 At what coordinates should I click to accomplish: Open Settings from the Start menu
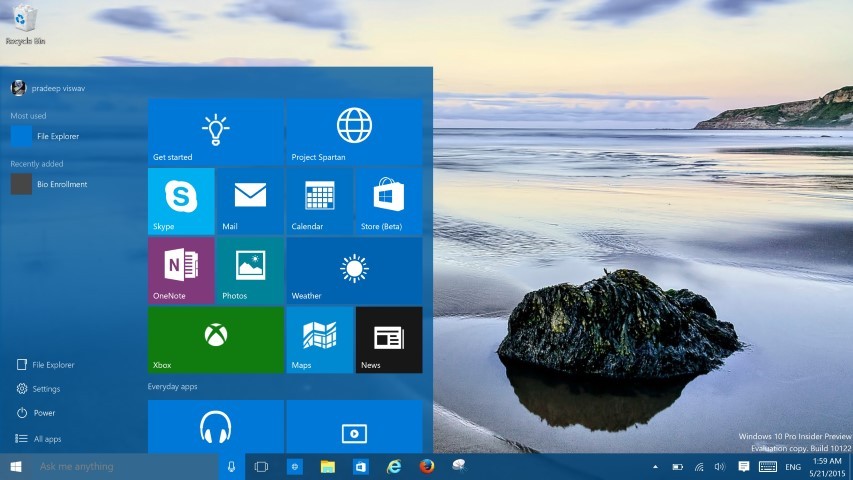[x=38, y=389]
